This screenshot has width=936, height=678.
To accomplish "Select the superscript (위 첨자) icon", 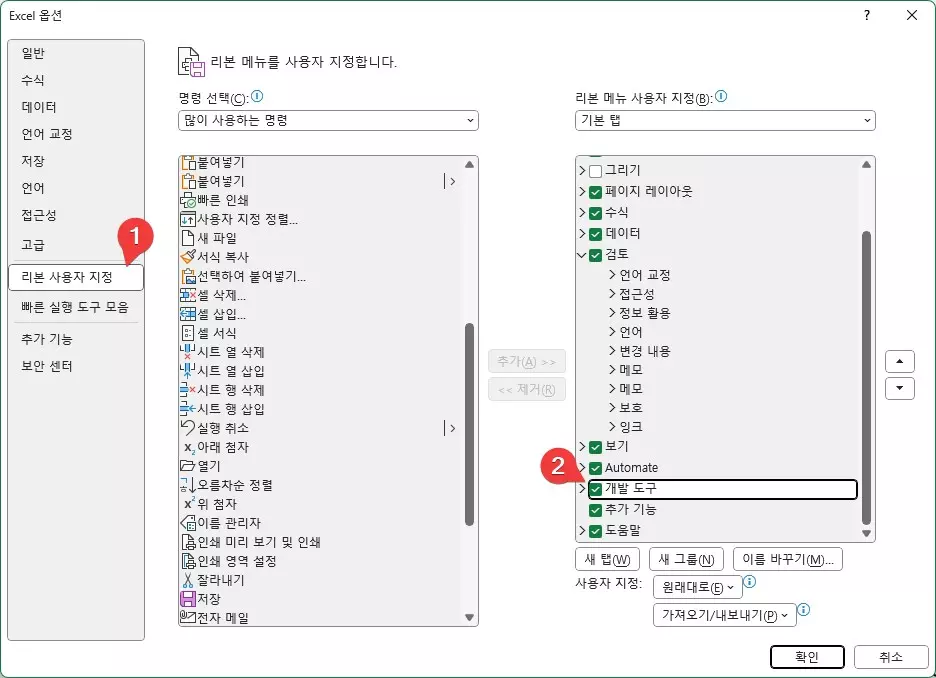I will click(189, 503).
